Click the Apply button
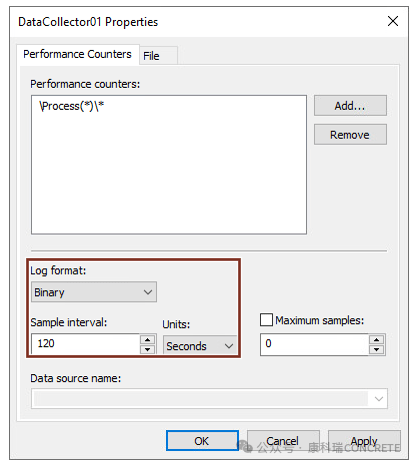The width and height of the screenshot is (412, 464). [364, 441]
